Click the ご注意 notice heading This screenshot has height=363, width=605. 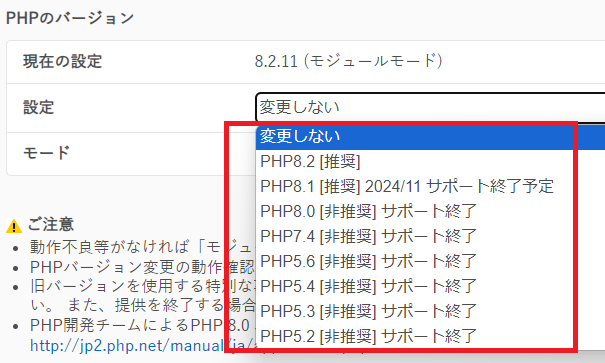(x=51, y=224)
